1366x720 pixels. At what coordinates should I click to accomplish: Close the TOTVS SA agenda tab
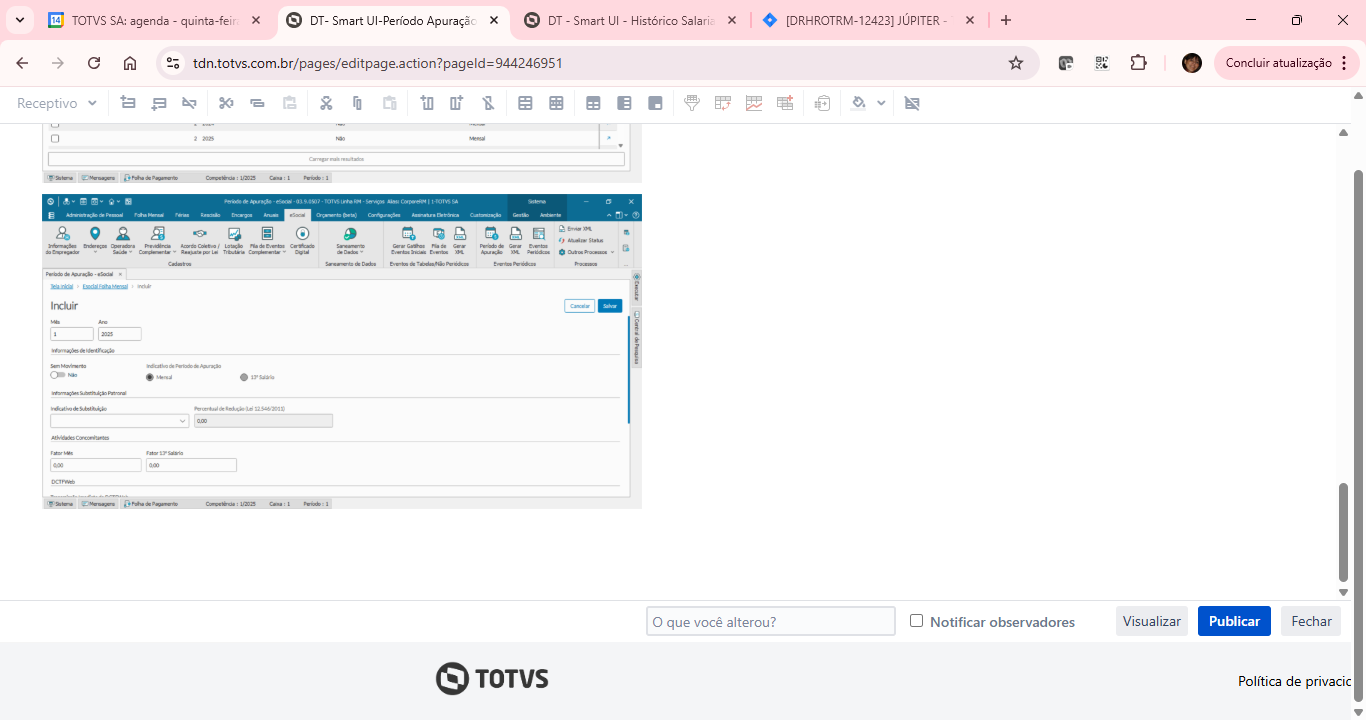pos(256,20)
